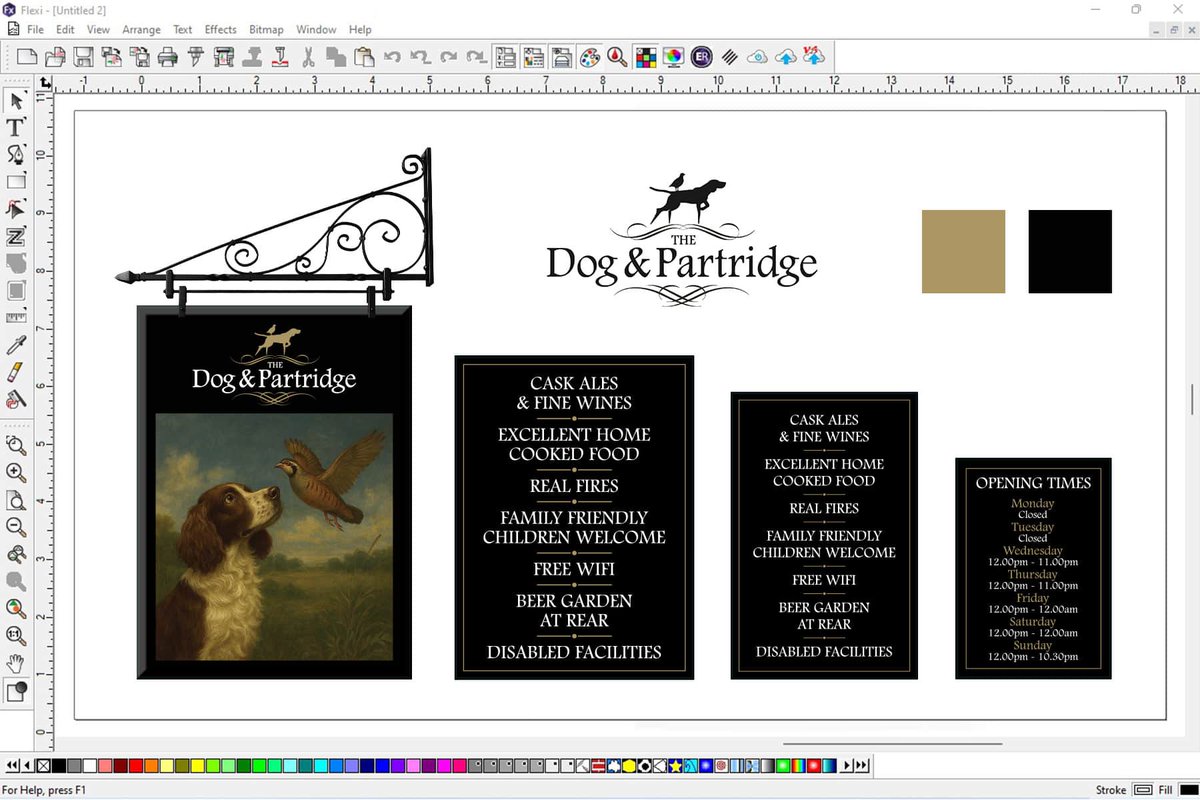Click the Save icon in toolbar
1200x800 pixels.
pos(83,57)
